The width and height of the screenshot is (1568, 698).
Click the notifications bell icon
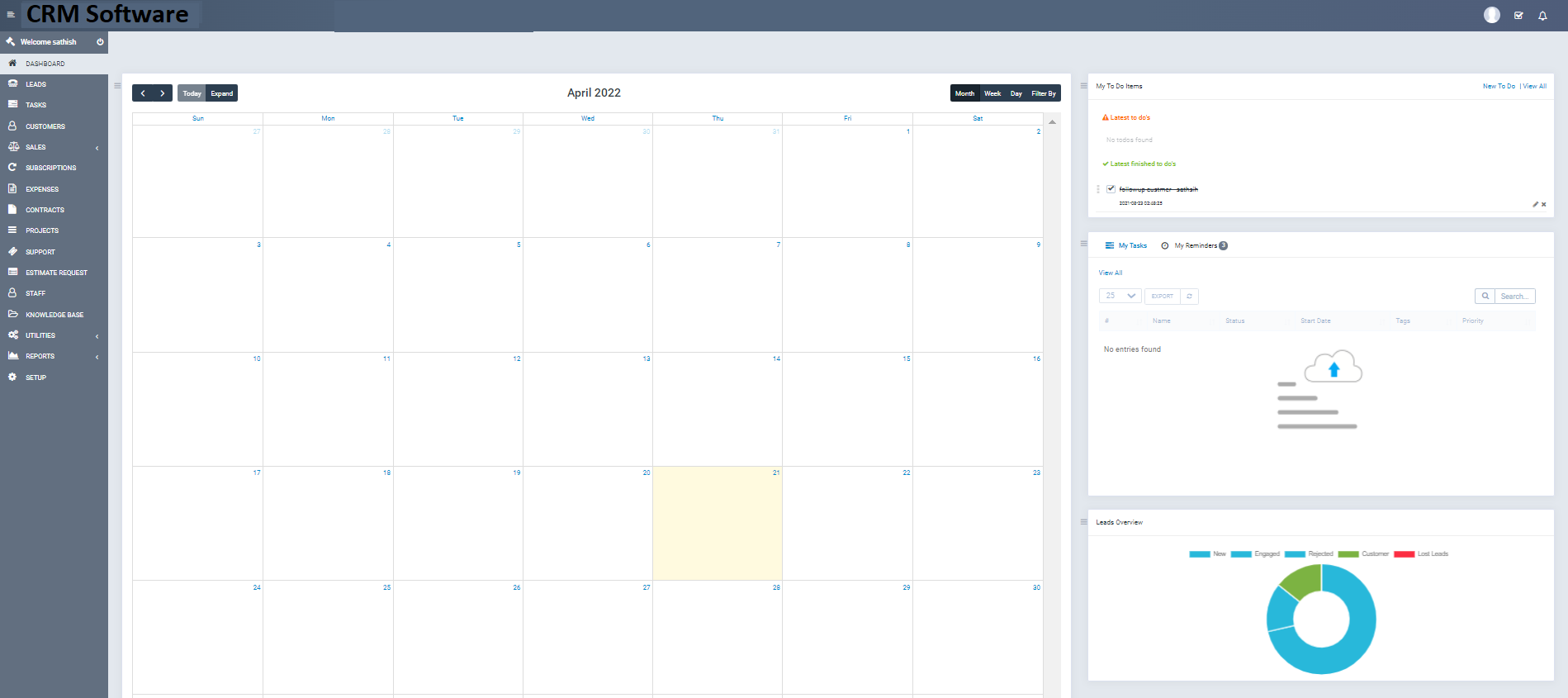1542,16
